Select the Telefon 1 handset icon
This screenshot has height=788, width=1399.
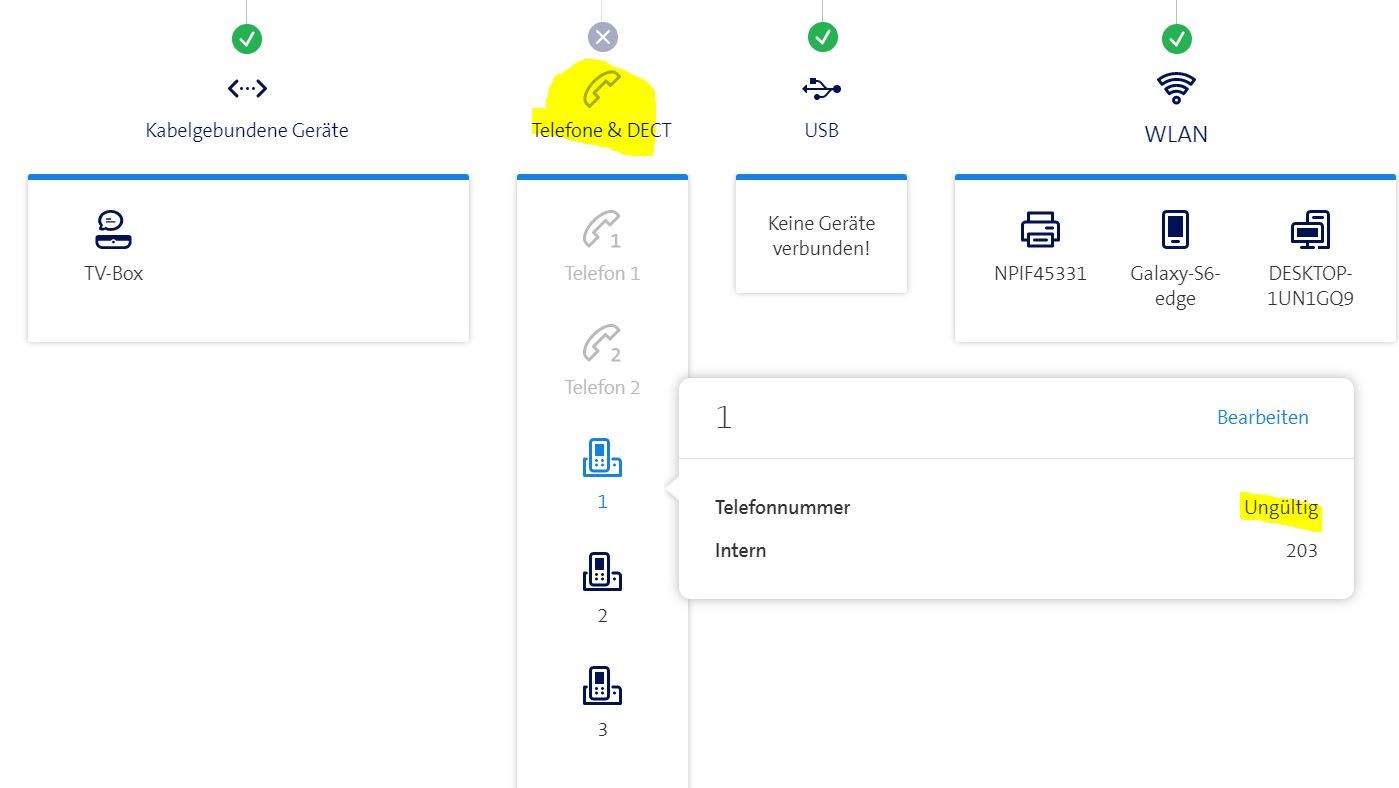601,230
